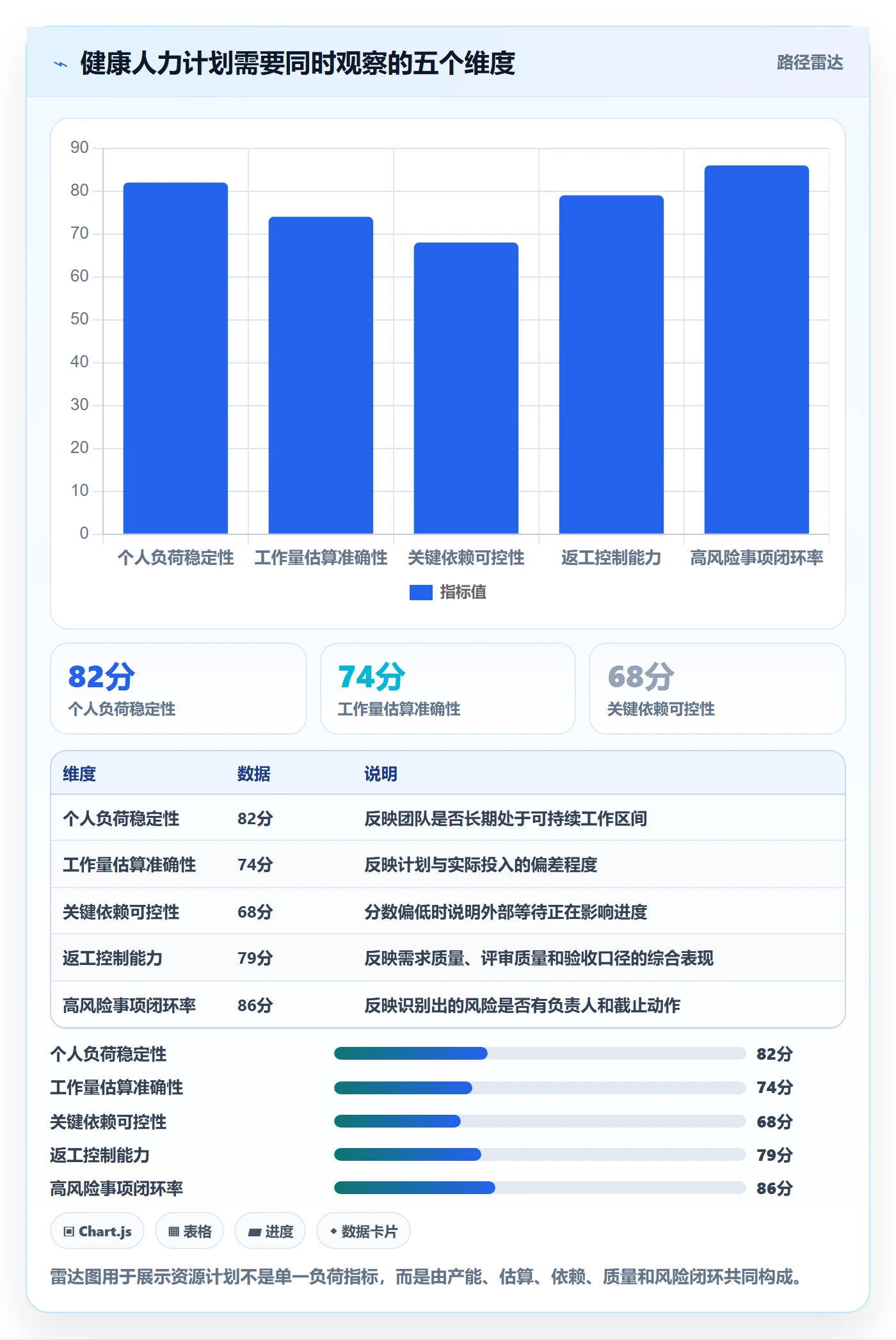Select the 关键依赖可控性 table row name
Image resolution: width=896 pixels, height=1340 pixels.
click(121, 912)
